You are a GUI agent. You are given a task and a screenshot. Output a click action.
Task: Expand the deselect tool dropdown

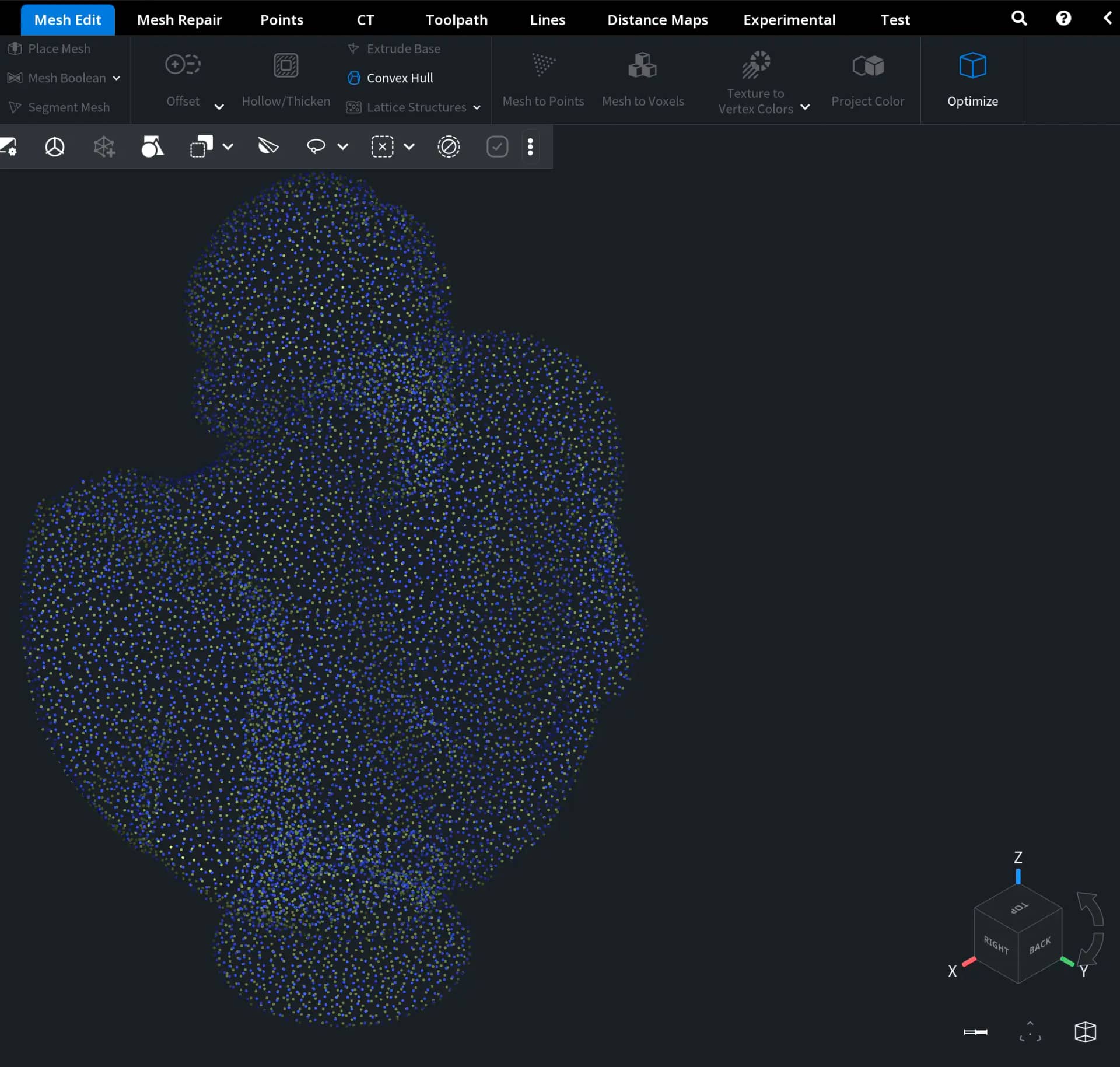(x=409, y=146)
